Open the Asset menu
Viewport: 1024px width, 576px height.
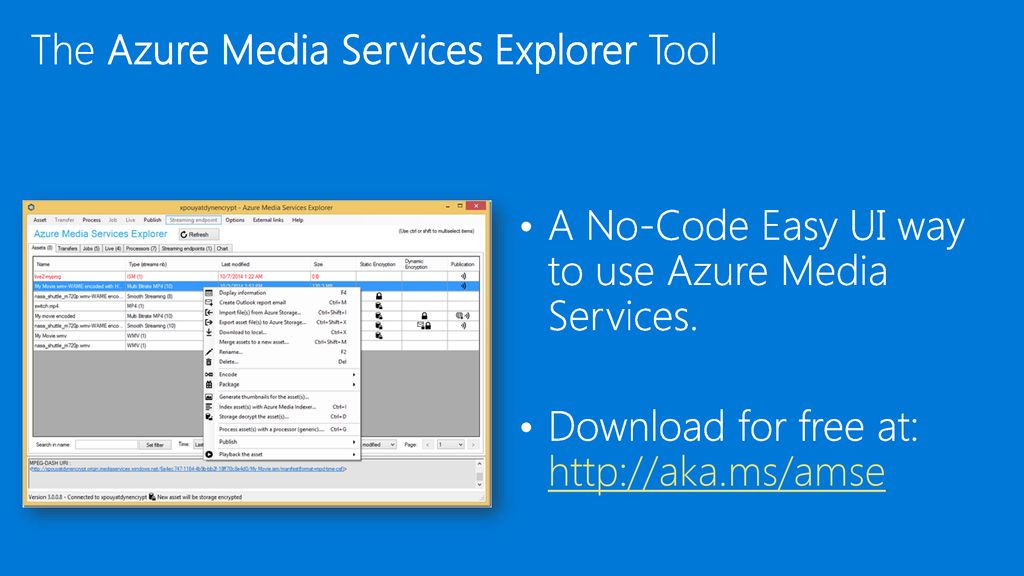pyautogui.click(x=40, y=220)
